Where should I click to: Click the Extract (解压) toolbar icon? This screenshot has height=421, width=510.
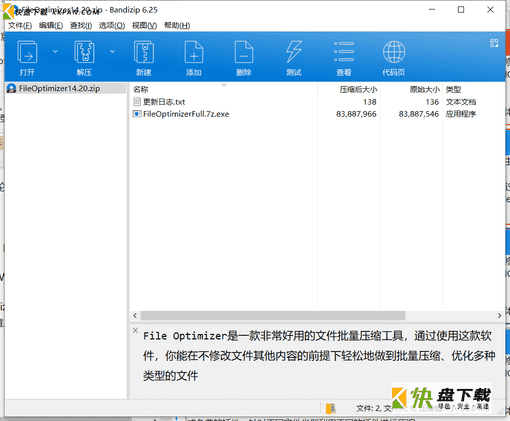coord(84,52)
